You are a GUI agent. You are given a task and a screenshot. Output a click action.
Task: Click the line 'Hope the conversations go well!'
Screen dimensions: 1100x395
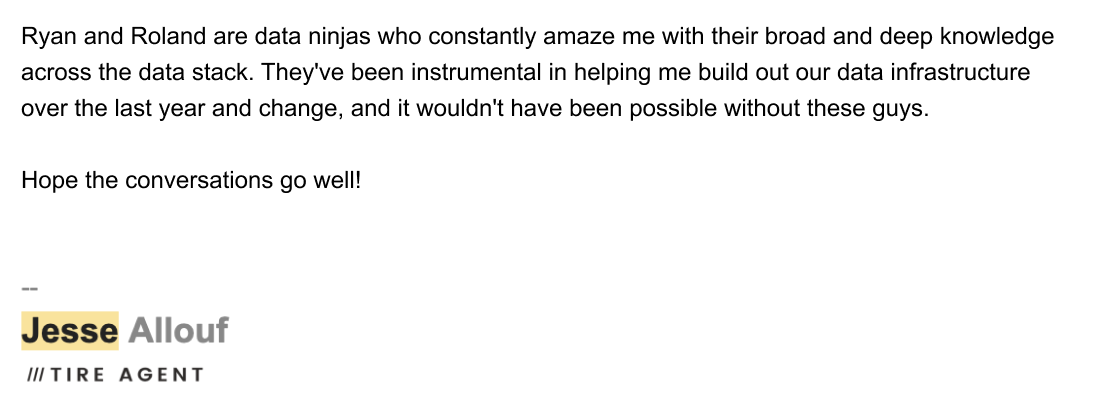(192, 181)
